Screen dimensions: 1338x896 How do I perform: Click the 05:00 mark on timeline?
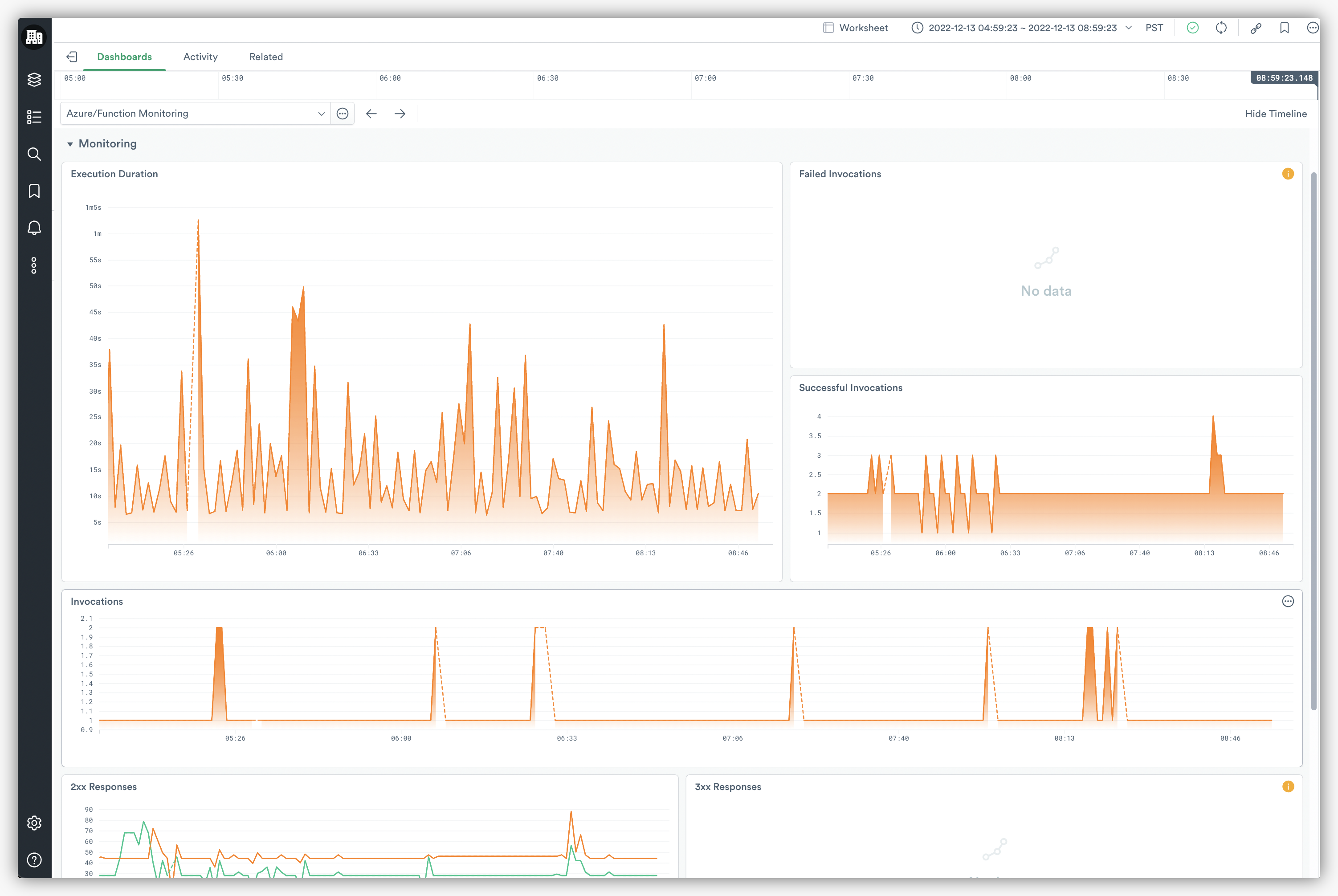[75, 78]
